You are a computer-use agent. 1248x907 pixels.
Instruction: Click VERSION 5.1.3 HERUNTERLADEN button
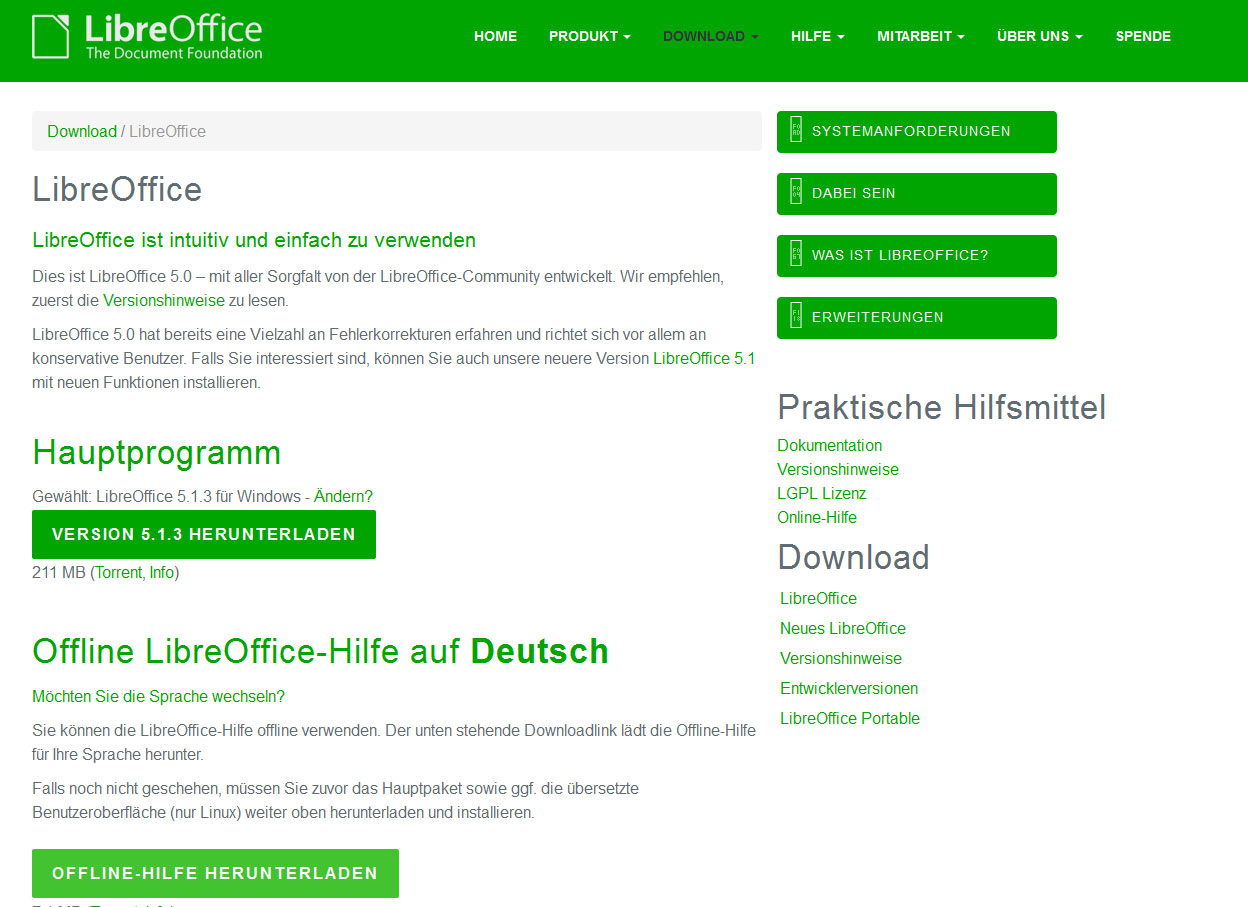204,534
